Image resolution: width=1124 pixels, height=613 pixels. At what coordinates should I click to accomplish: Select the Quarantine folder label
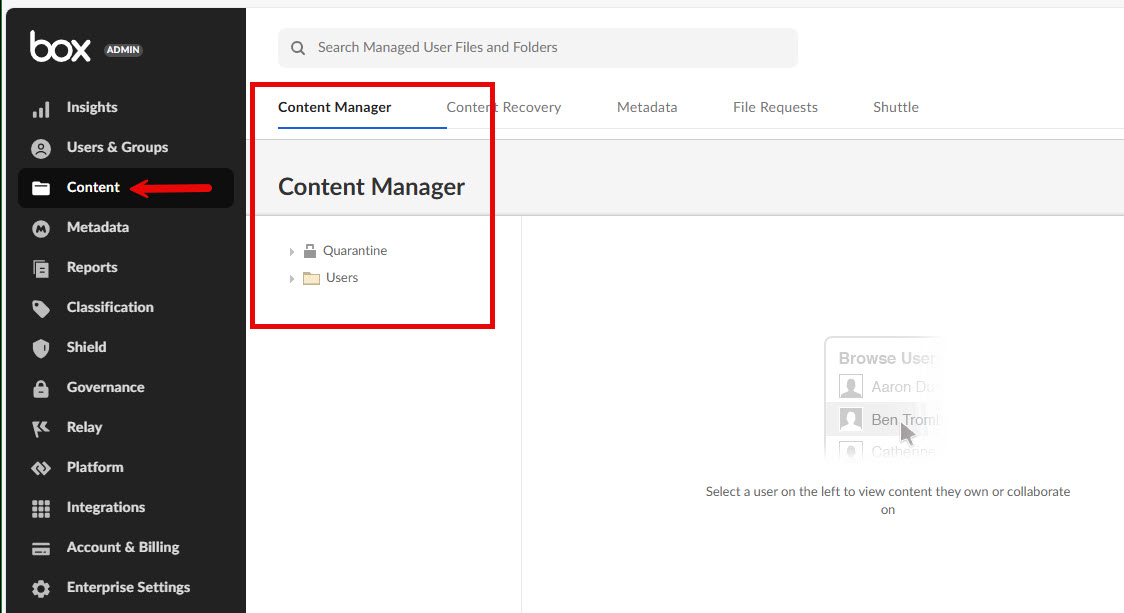pyautogui.click(x=355, y=251)
